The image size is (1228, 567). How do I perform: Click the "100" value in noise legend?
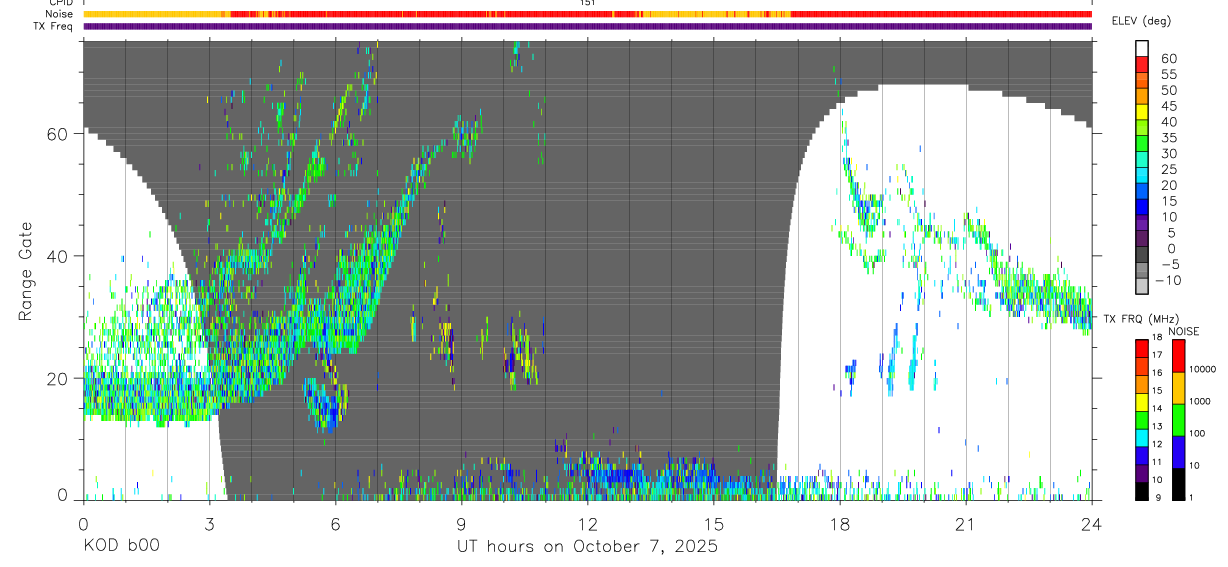click(x=1198, y=433)
